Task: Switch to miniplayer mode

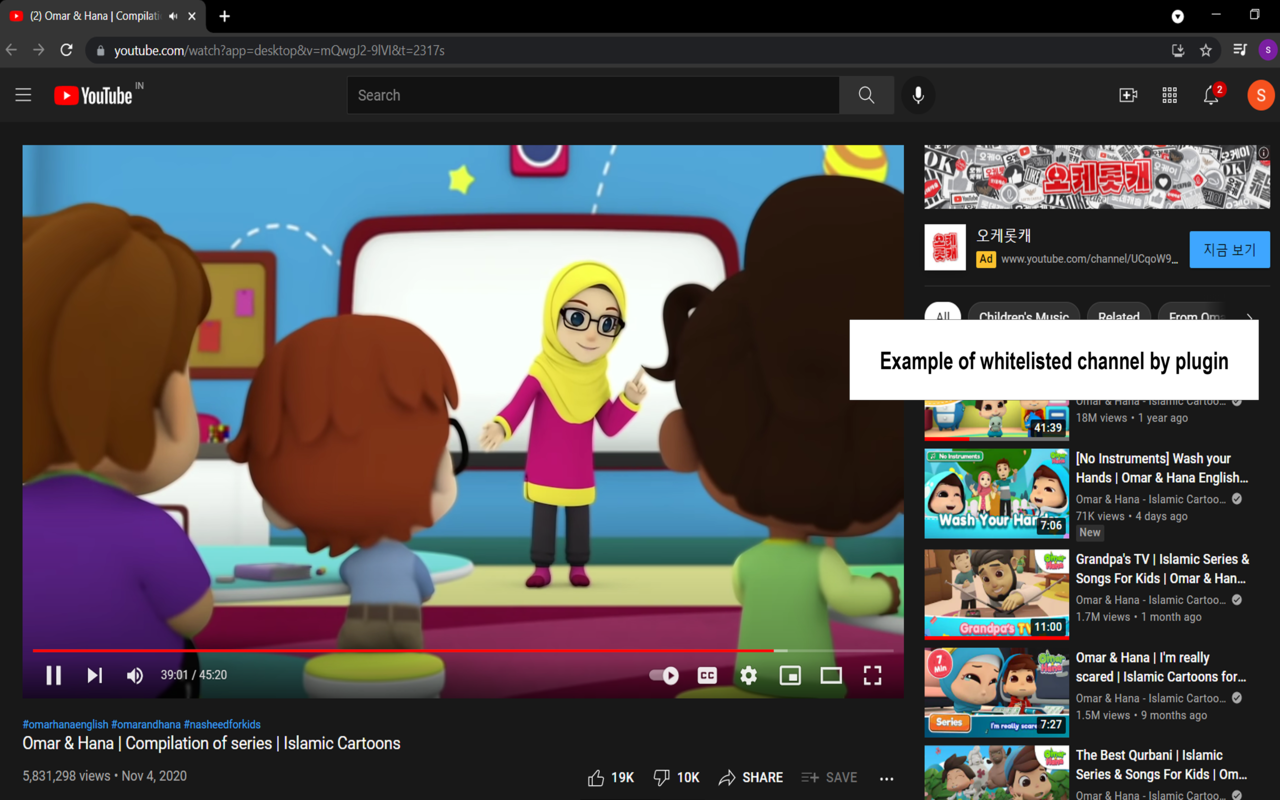Action: [790, 675]
